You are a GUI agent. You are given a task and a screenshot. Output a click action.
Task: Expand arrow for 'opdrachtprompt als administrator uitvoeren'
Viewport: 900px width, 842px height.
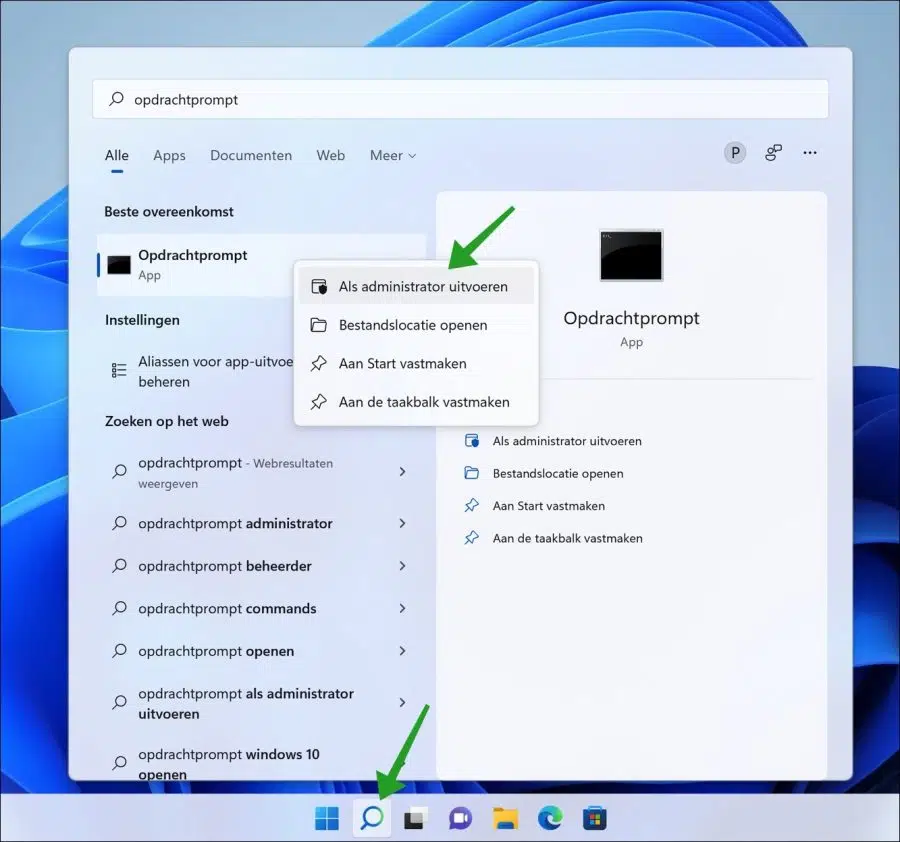[x=402, y=703]
